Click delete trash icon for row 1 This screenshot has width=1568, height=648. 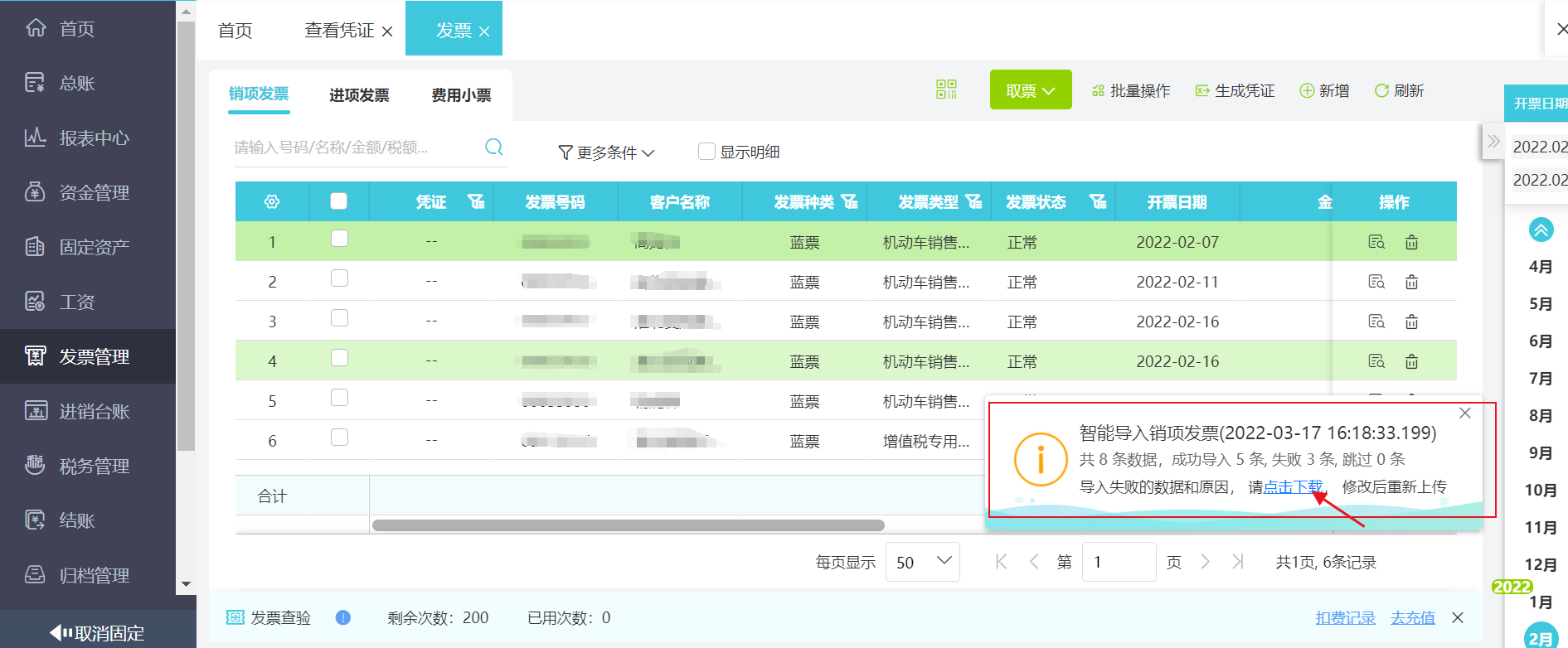point(1411,242)
